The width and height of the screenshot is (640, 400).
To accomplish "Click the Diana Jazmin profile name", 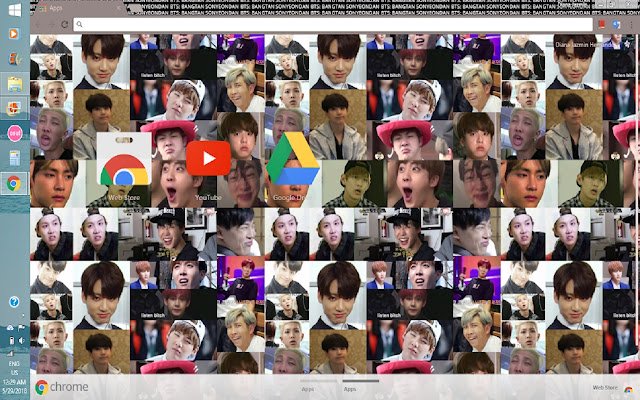I will (584, 44).
